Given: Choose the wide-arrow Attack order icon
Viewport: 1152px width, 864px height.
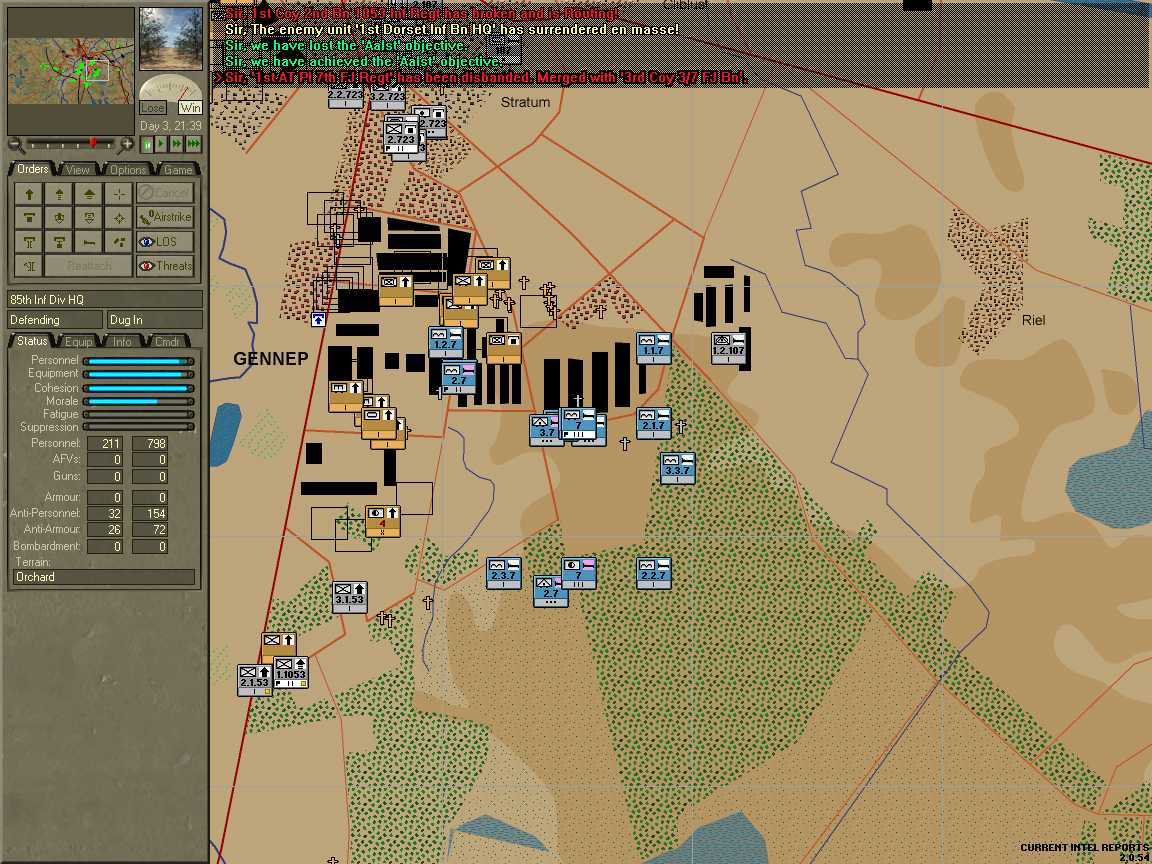Looking at the screenshot, I should [x=89, y=193].
